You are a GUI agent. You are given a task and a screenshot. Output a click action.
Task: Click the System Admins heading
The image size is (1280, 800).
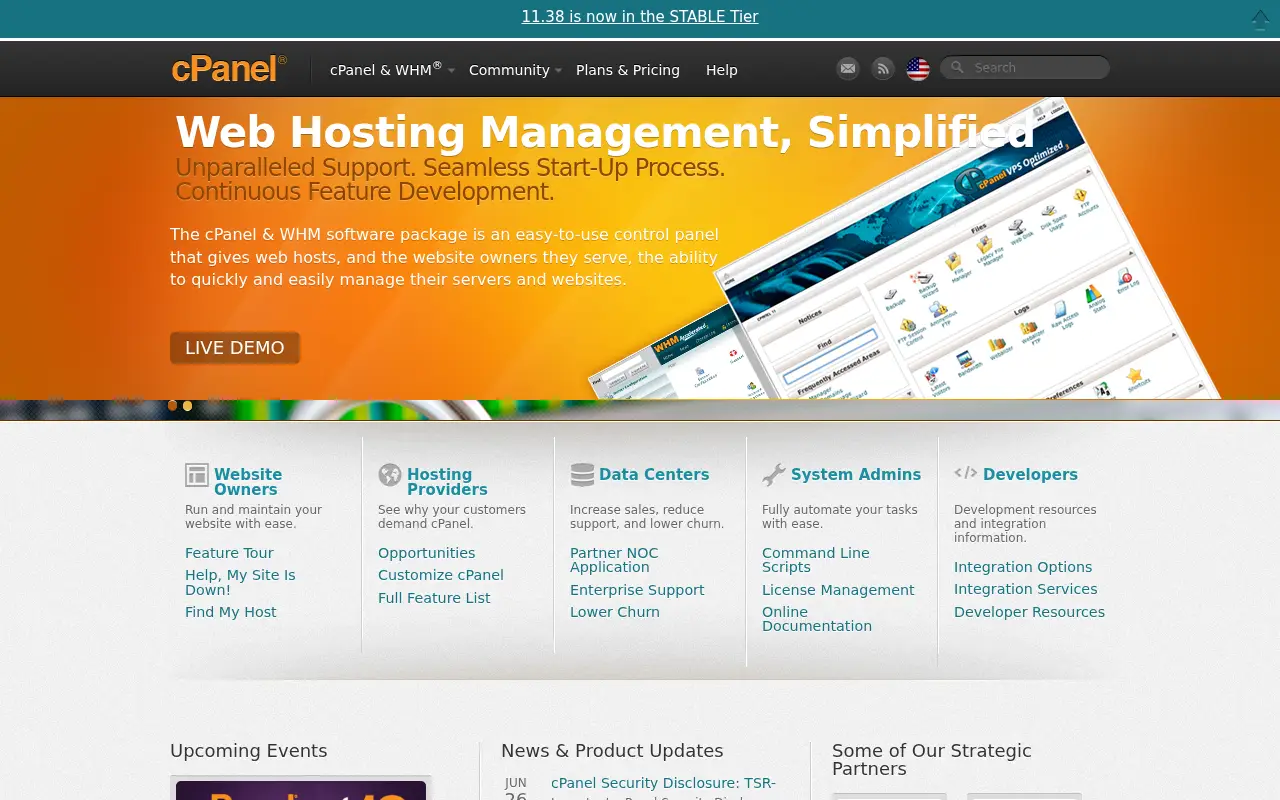coord(856,475)
